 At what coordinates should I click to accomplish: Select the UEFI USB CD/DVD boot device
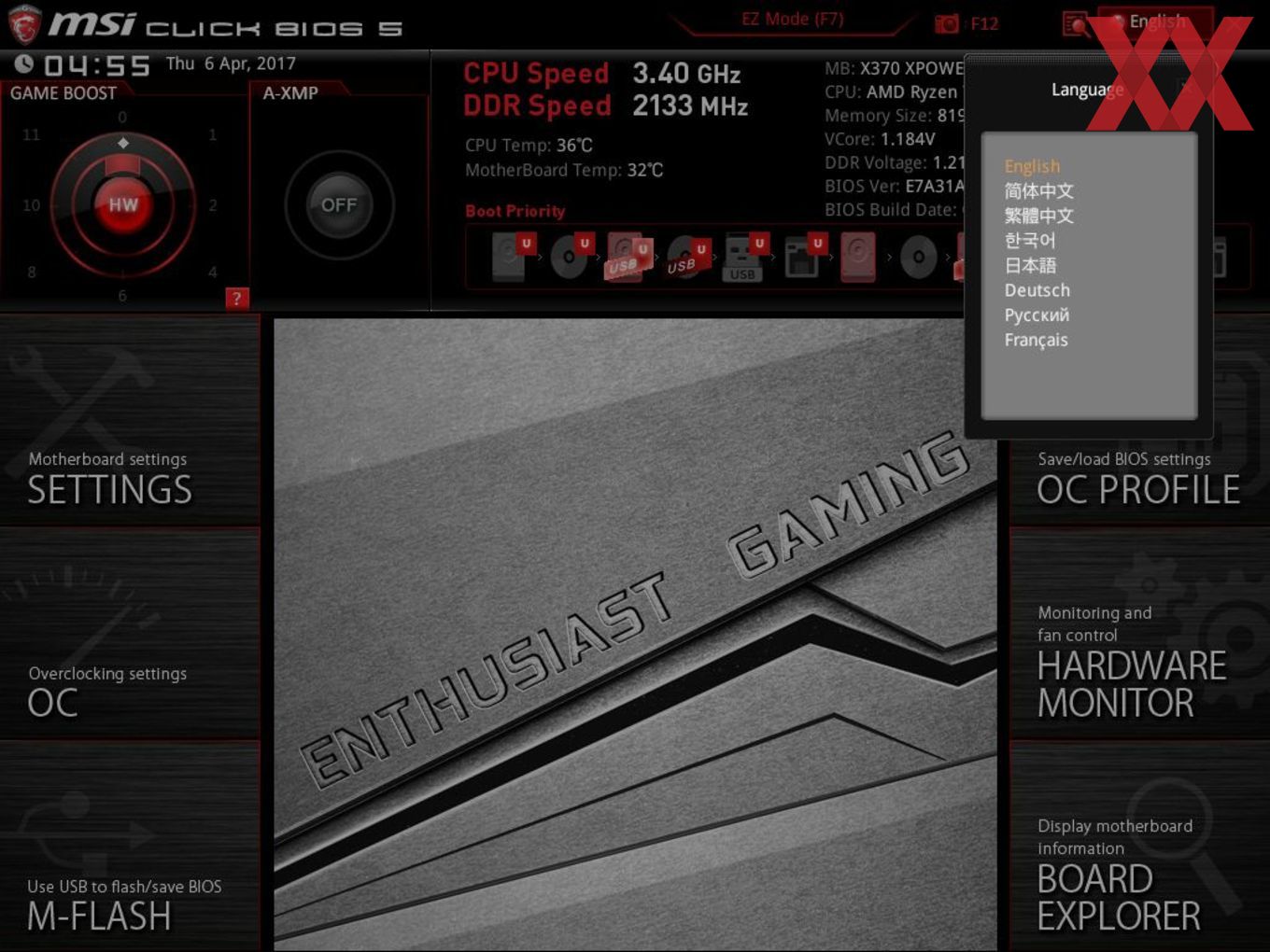click(x=687, y=258)
